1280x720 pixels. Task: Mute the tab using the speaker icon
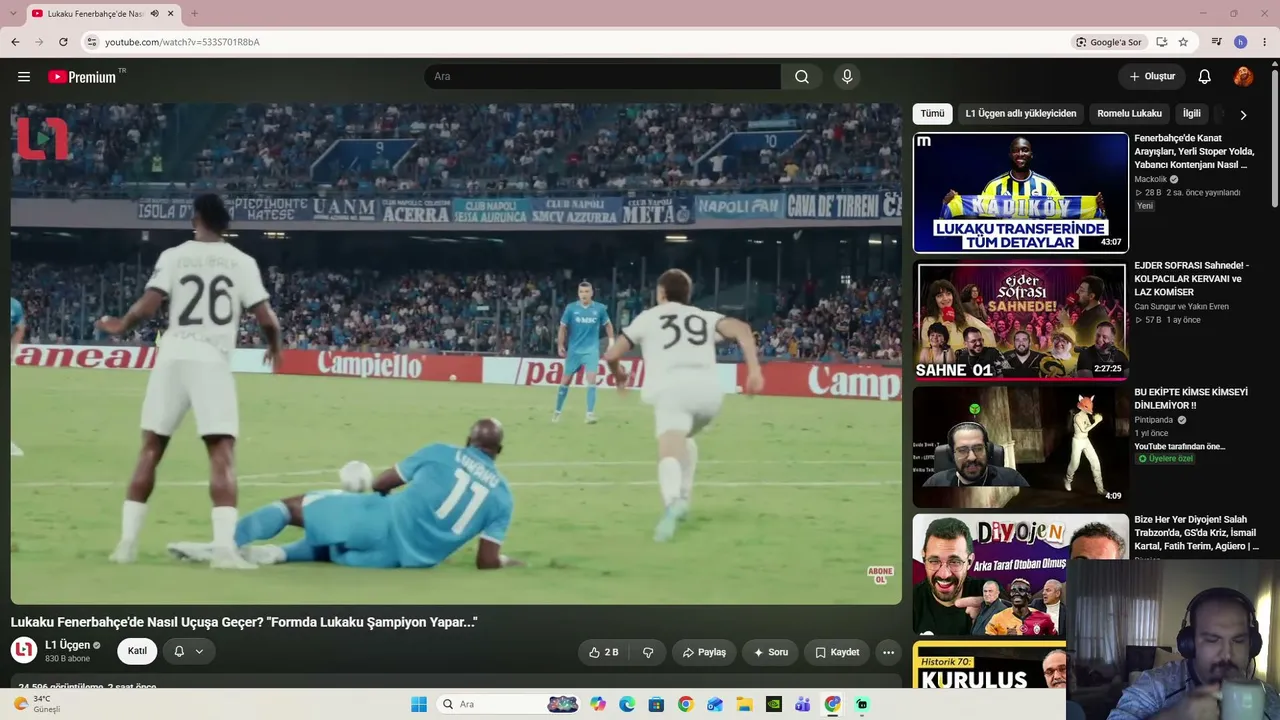(x=155, y=13)
